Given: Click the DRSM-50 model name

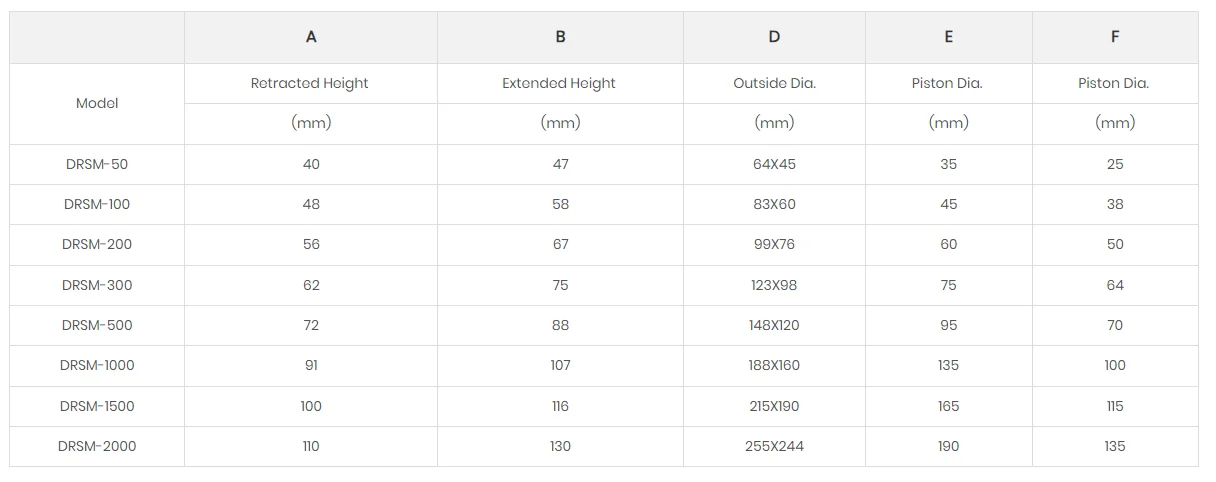Looking at the screenshot, I should pyautogui.click(x=97, y=164).
